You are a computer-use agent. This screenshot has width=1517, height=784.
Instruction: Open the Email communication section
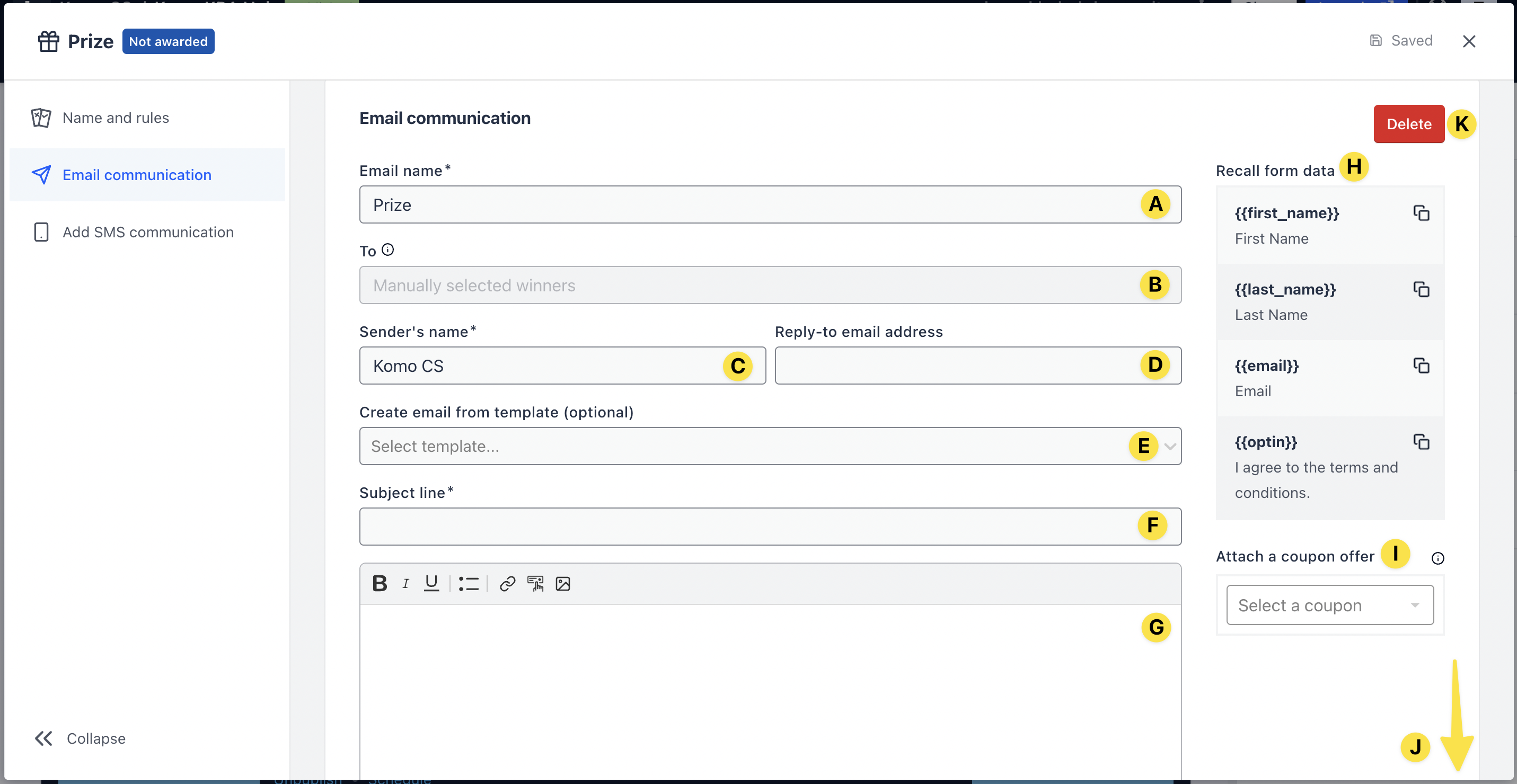[x=147, y=175]
